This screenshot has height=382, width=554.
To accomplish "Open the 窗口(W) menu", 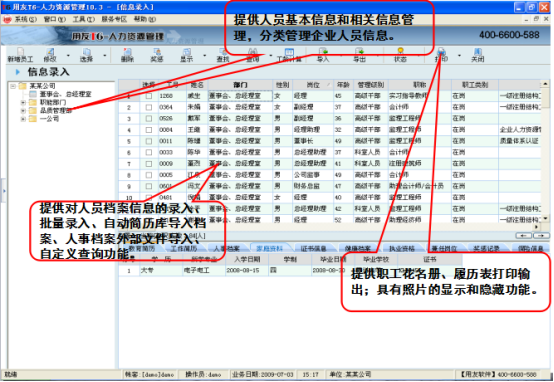I will coord(55,19).
